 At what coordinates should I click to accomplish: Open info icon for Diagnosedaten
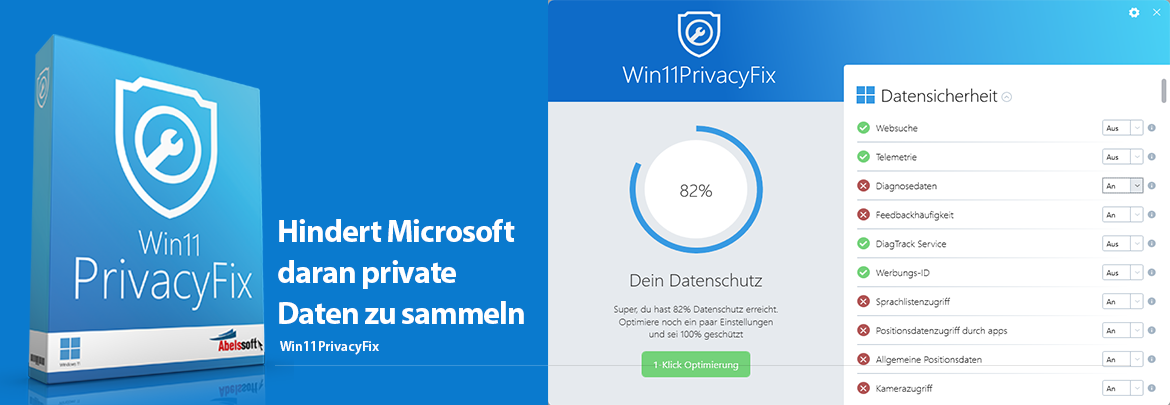1152,185
